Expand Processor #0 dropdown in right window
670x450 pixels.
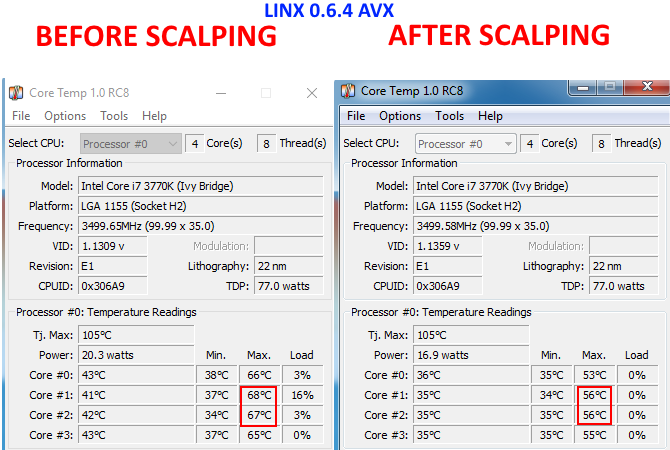click(x=465, y=144)
